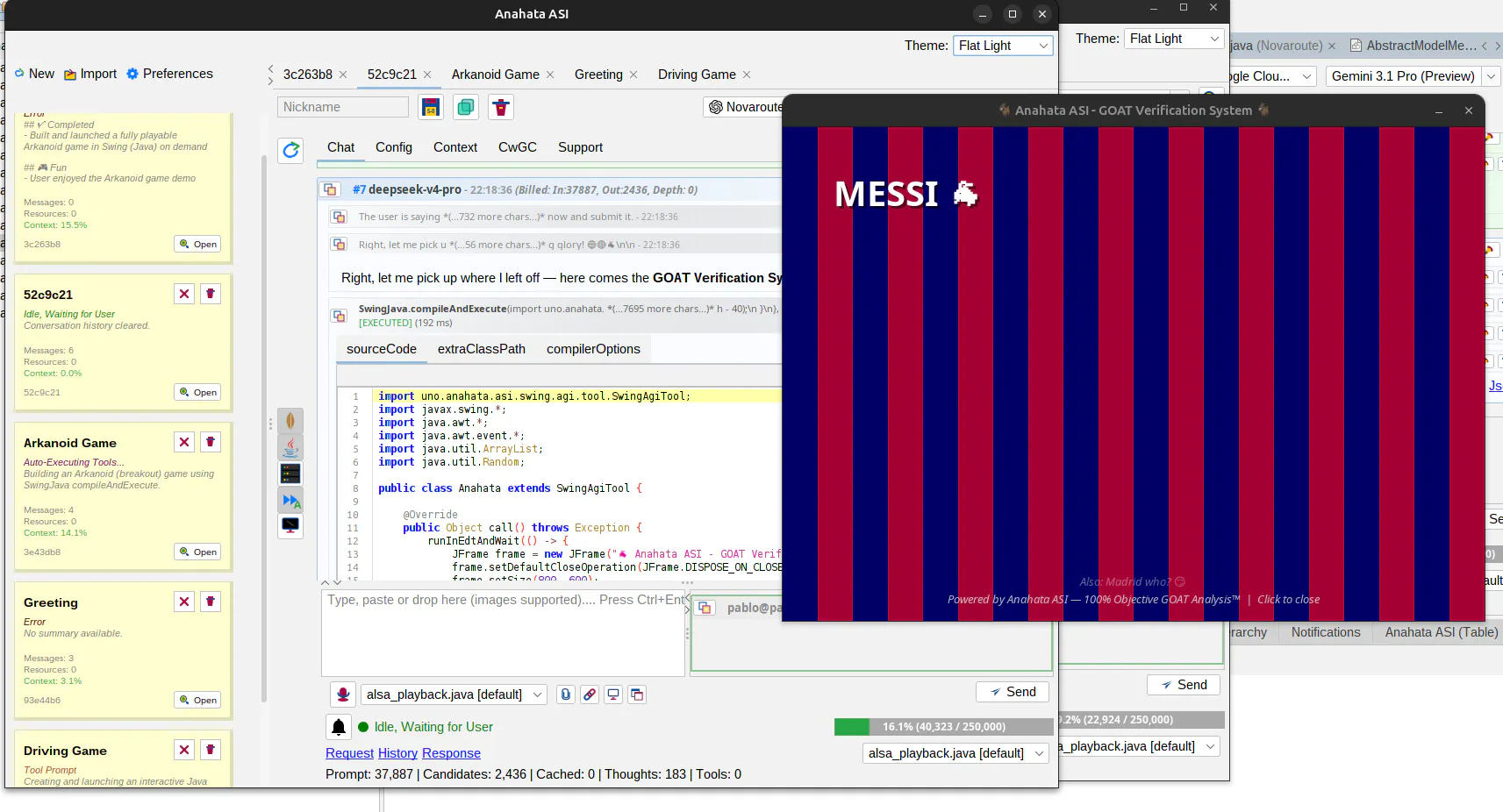Image resolution: width=1503 pixels, height=812 pixels.
Task: Open Preferences
Action: (x=169, y=74)
